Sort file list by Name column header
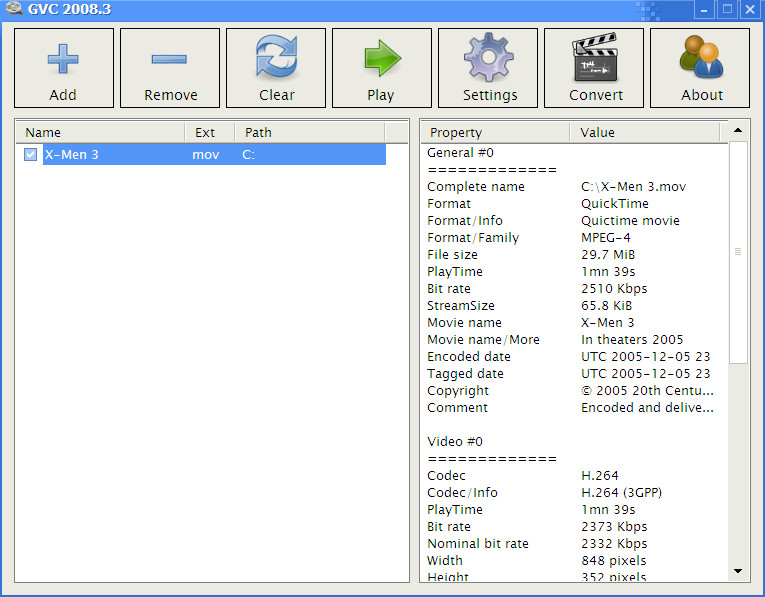Image resolution: width=765 pixels, height=597 pixels. click(x=100, y=133)
